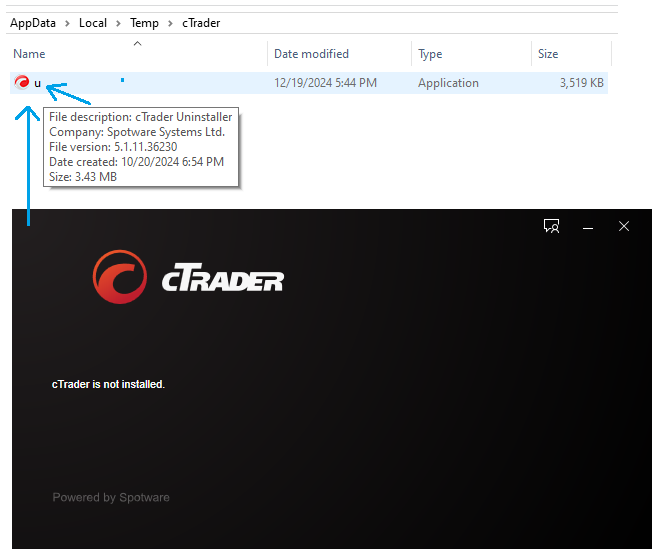The image size is (657, 553).
Task: Navigate to the Temp breadcrumb folder
Action: tap(144, 23)
